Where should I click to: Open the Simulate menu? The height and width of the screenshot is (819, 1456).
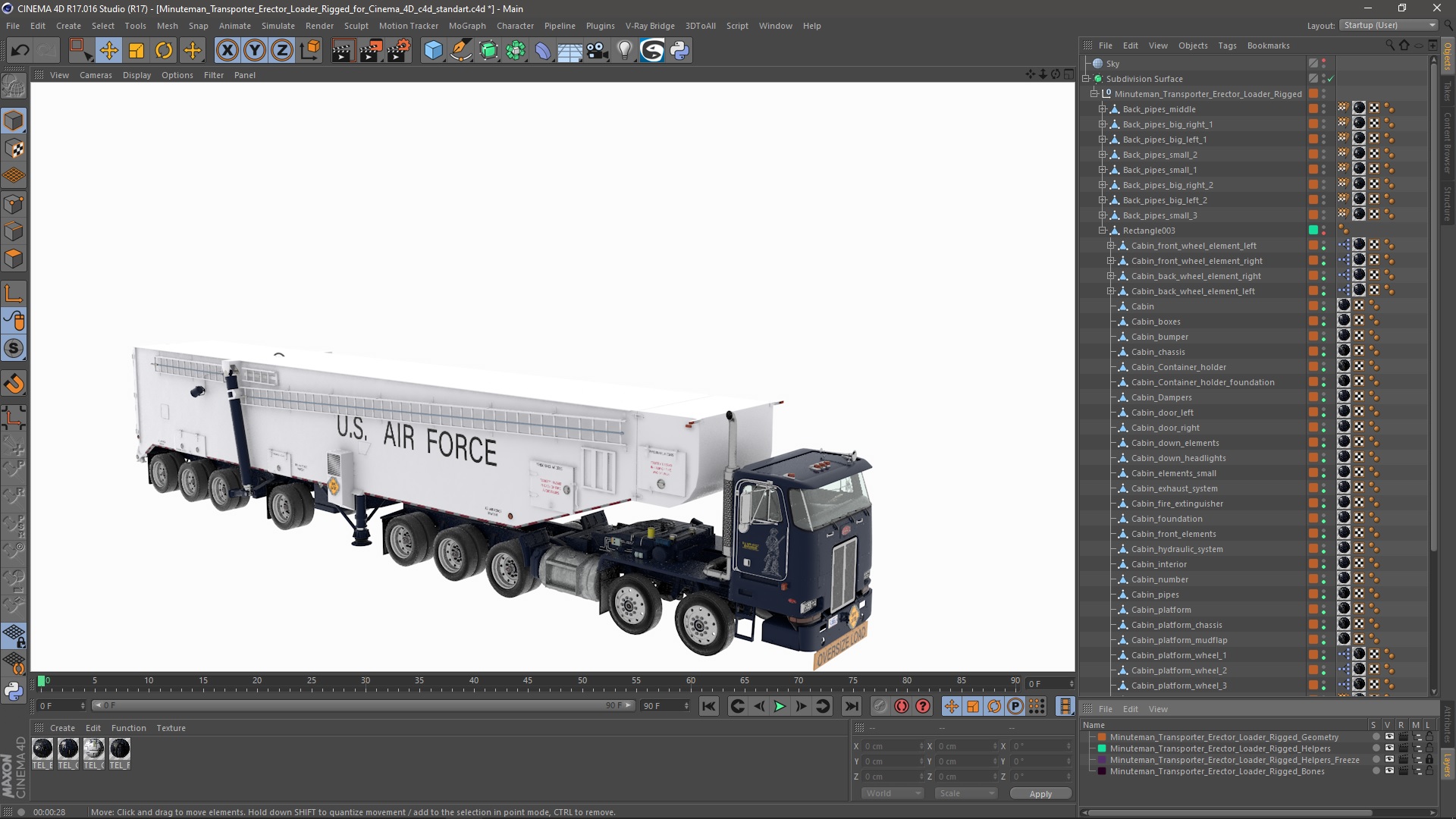coord(278,26)
